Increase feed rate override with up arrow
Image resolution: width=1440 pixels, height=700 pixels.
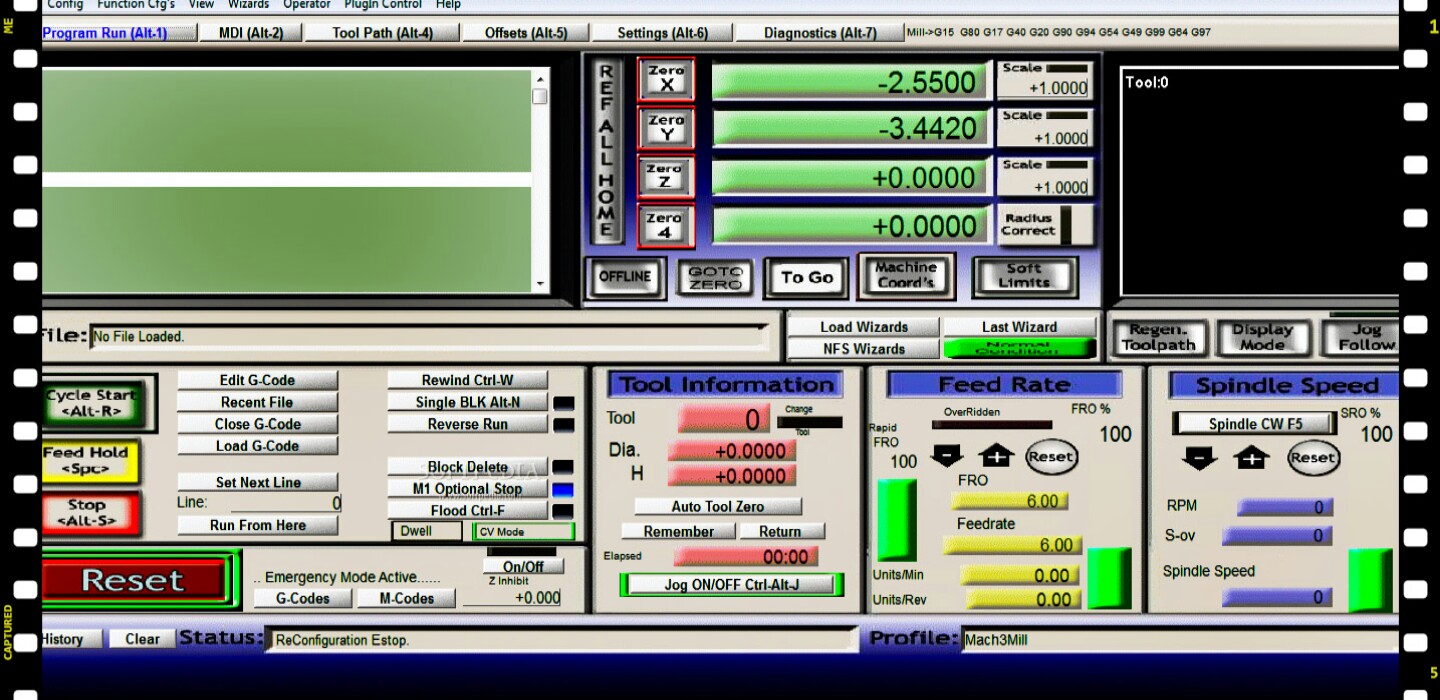click(996, 457)
